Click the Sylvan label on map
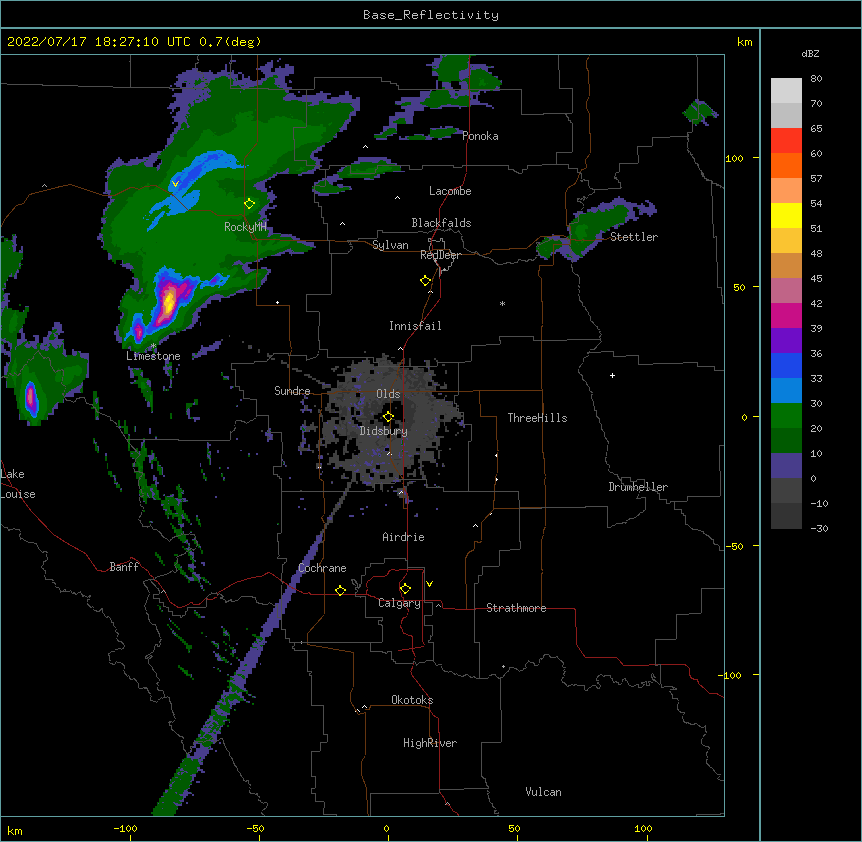 pyautogui.click(x=390, y=245)
